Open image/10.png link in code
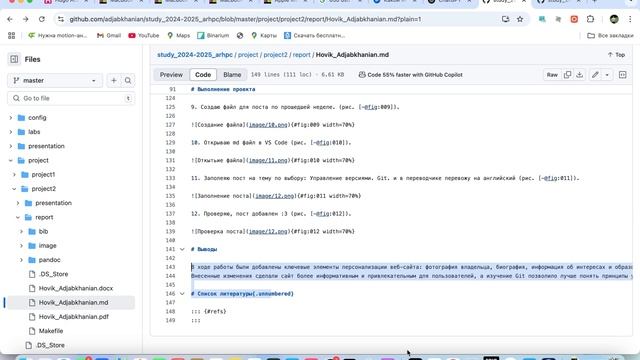640x360 pixels. pos(268,125)
